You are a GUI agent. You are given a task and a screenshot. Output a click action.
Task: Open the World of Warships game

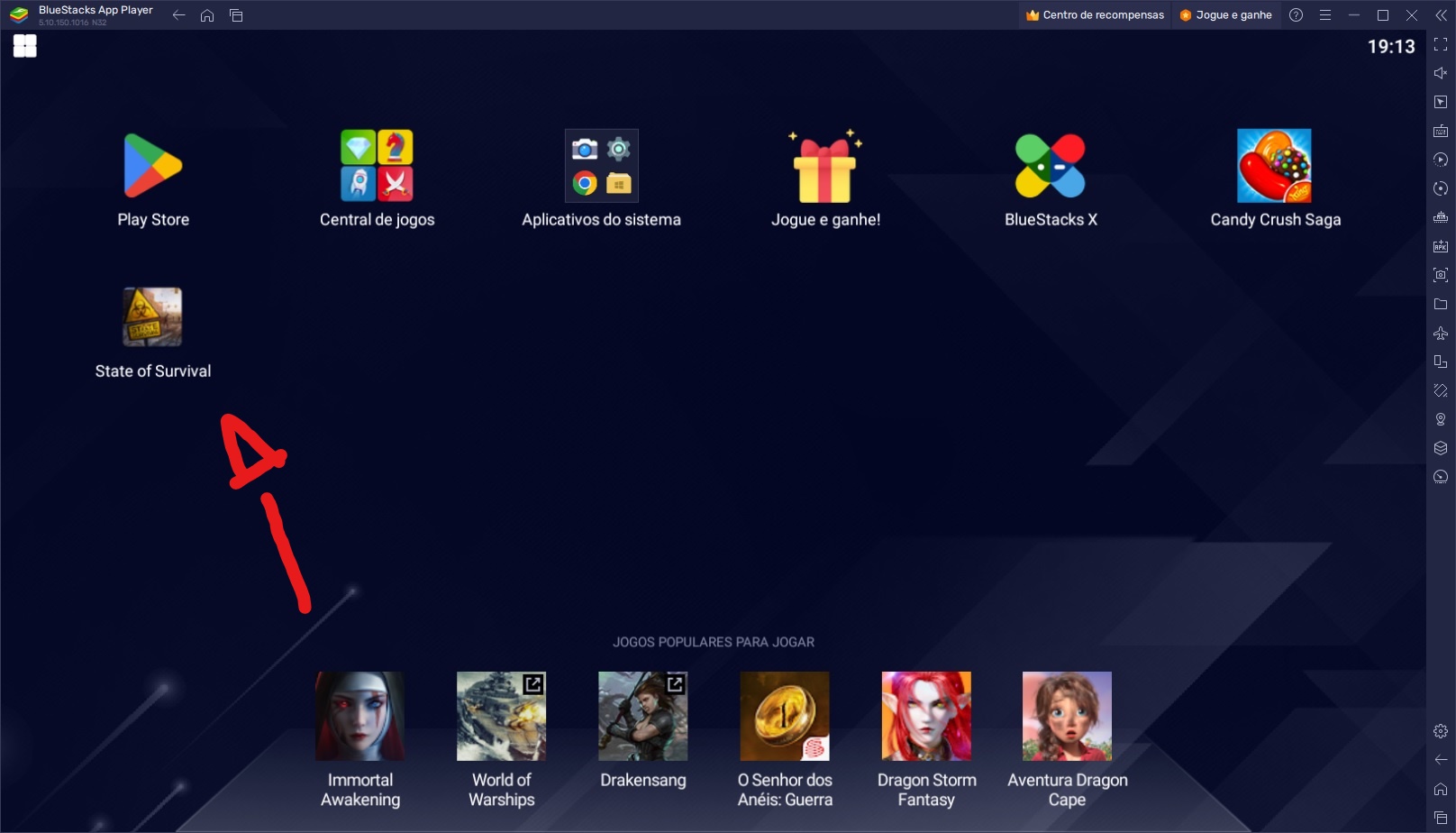(x=501, y=716)
